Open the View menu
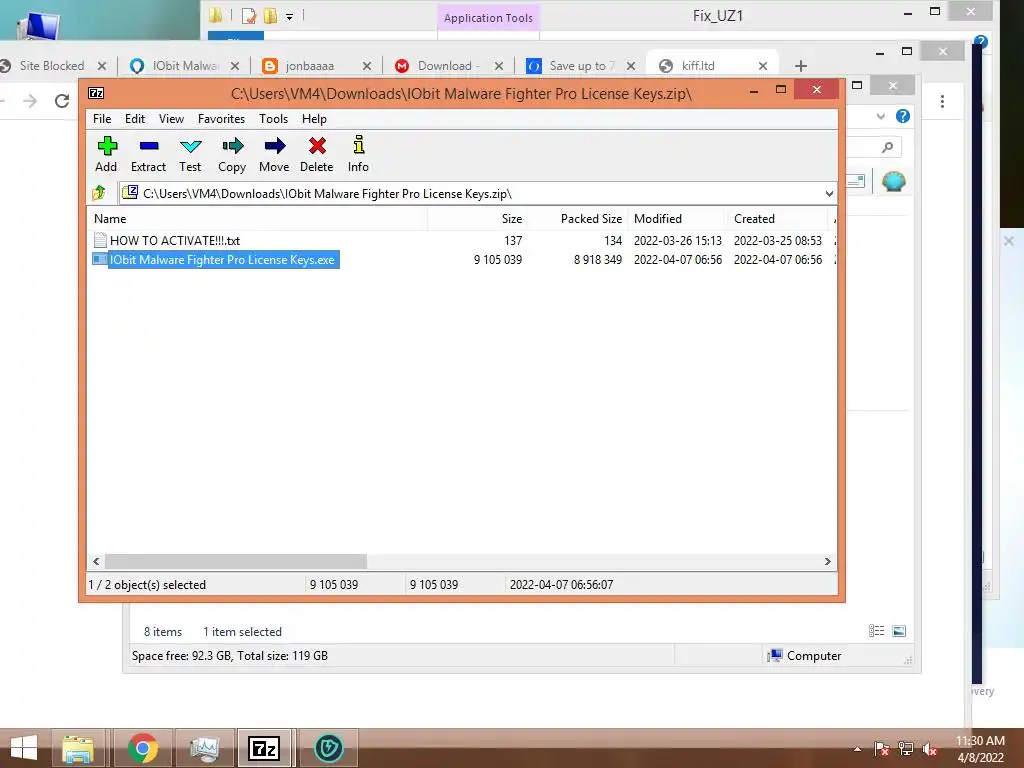Viewport: 1024px width, 768px height. (x=171, y=119)
